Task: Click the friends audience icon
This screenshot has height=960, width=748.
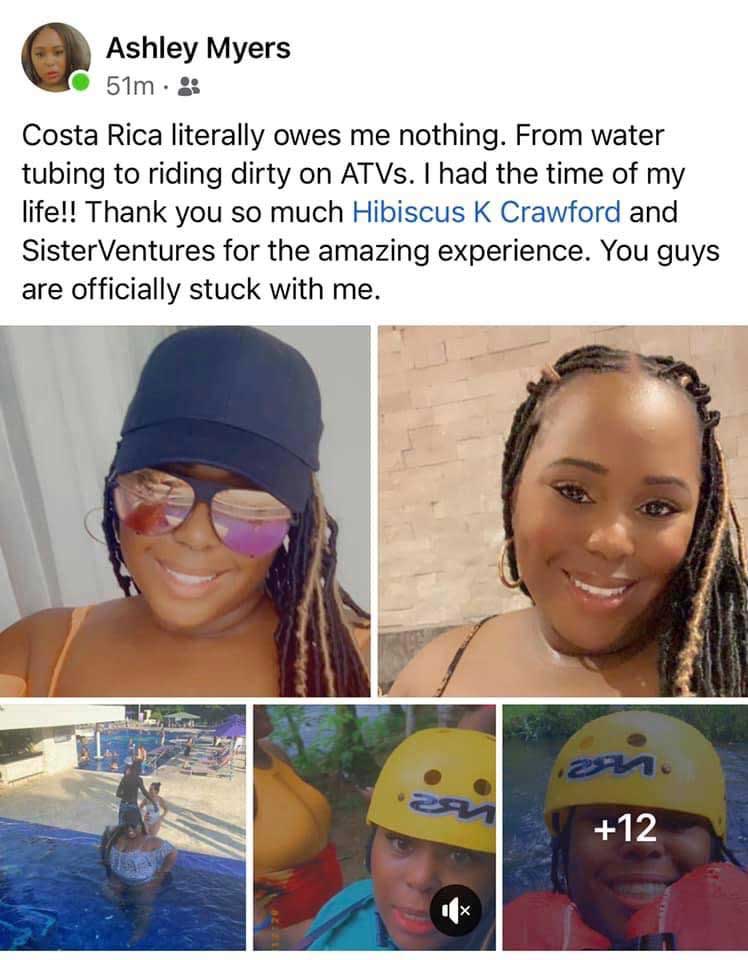Action: pos(189,87)
